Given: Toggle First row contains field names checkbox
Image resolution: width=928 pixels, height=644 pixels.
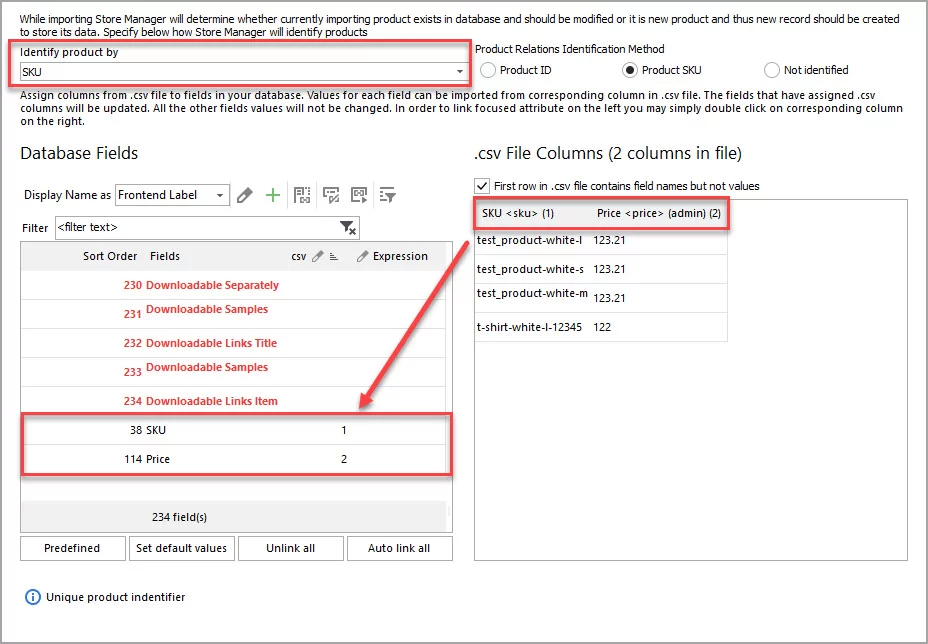Looking at the screenshot, I should 482,186.
